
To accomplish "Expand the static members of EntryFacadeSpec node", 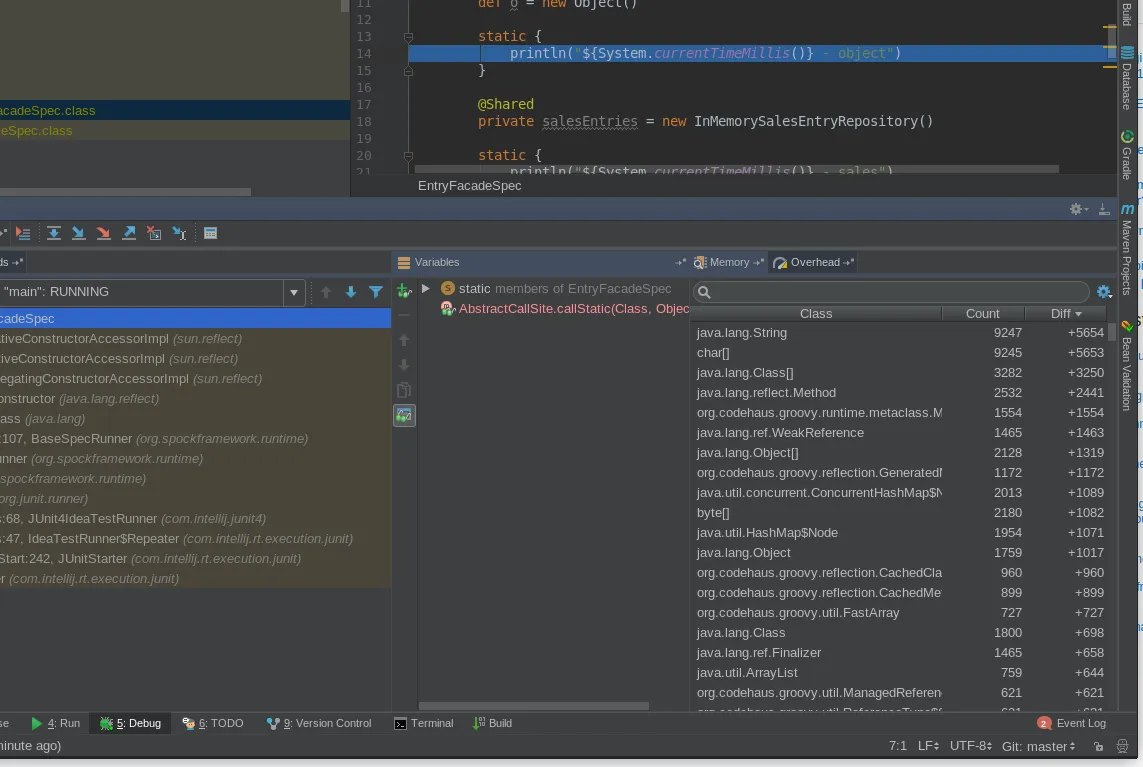I will tap(426, 288).
